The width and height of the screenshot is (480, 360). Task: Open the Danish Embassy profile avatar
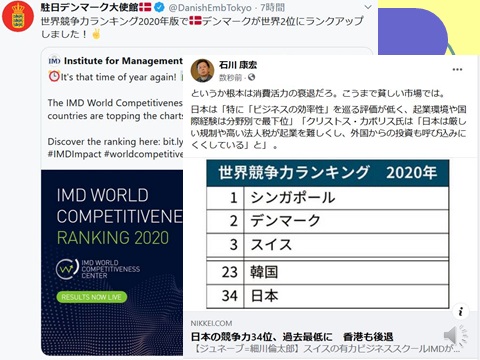[x=18, y=16]
